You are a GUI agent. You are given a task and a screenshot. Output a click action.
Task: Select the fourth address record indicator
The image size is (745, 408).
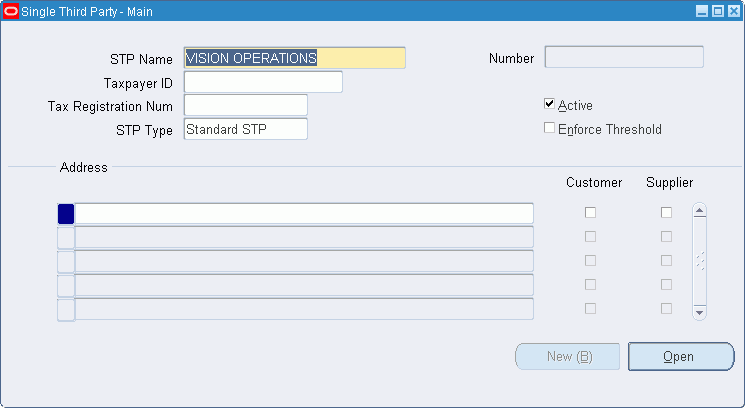click(66, 285)
